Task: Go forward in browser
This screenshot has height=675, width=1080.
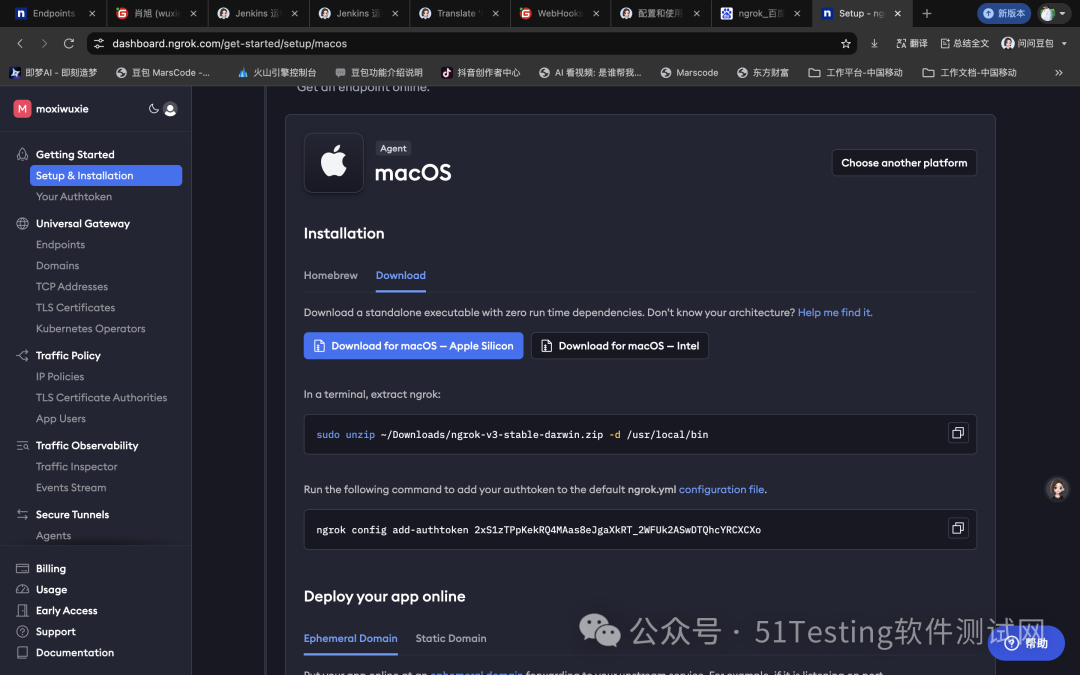Action: (44, 43)
